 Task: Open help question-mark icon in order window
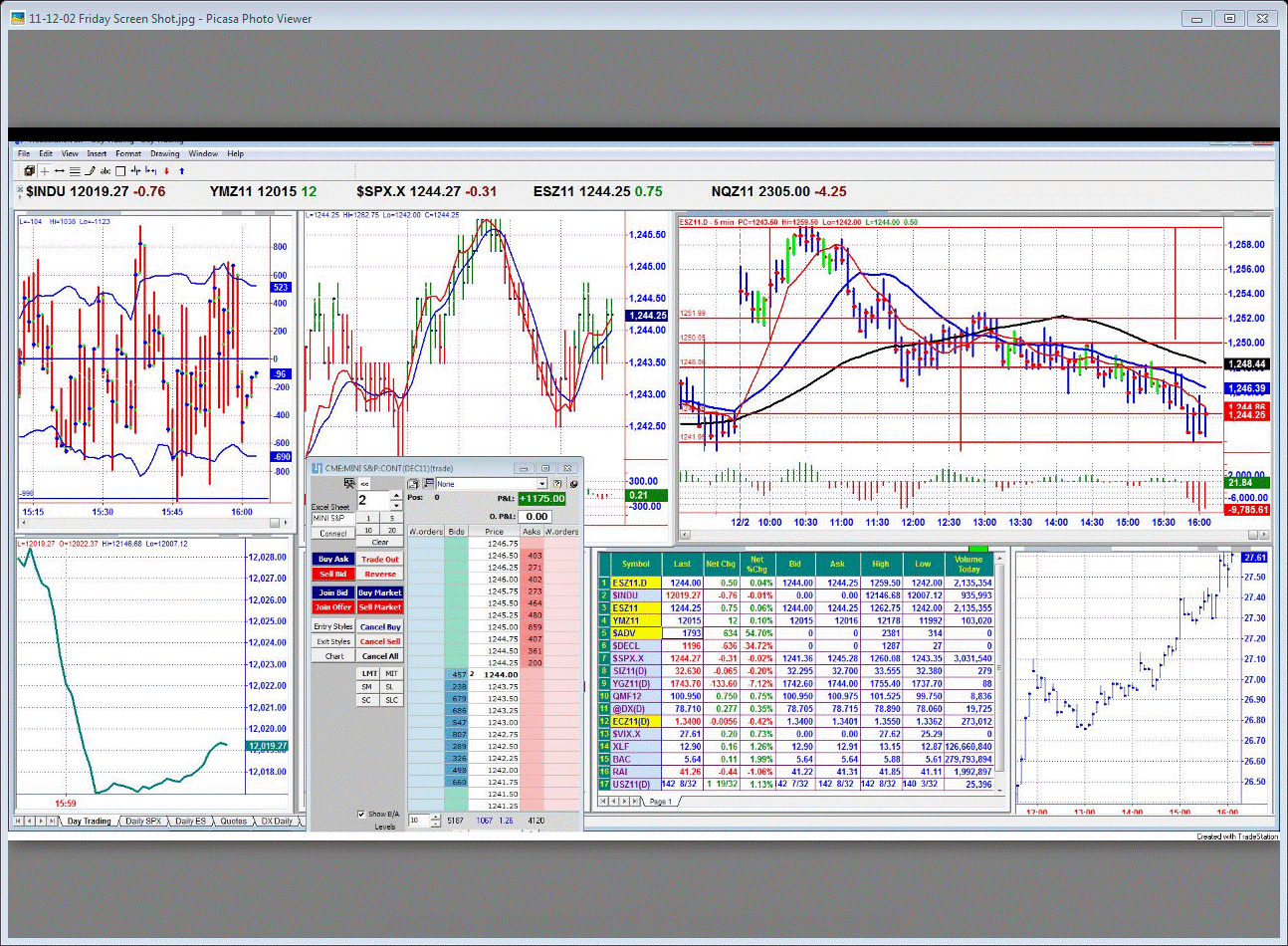(x=557, y=484)
